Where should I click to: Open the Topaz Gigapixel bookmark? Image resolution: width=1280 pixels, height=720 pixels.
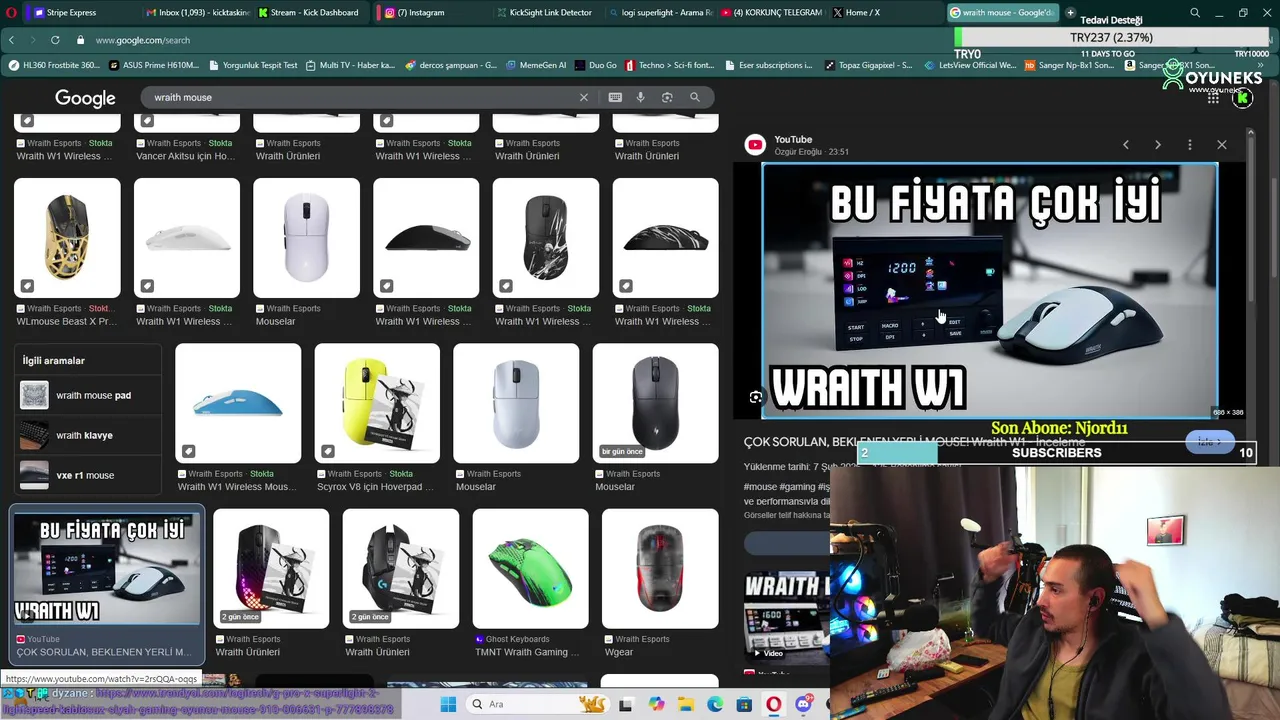pos(868,65)
